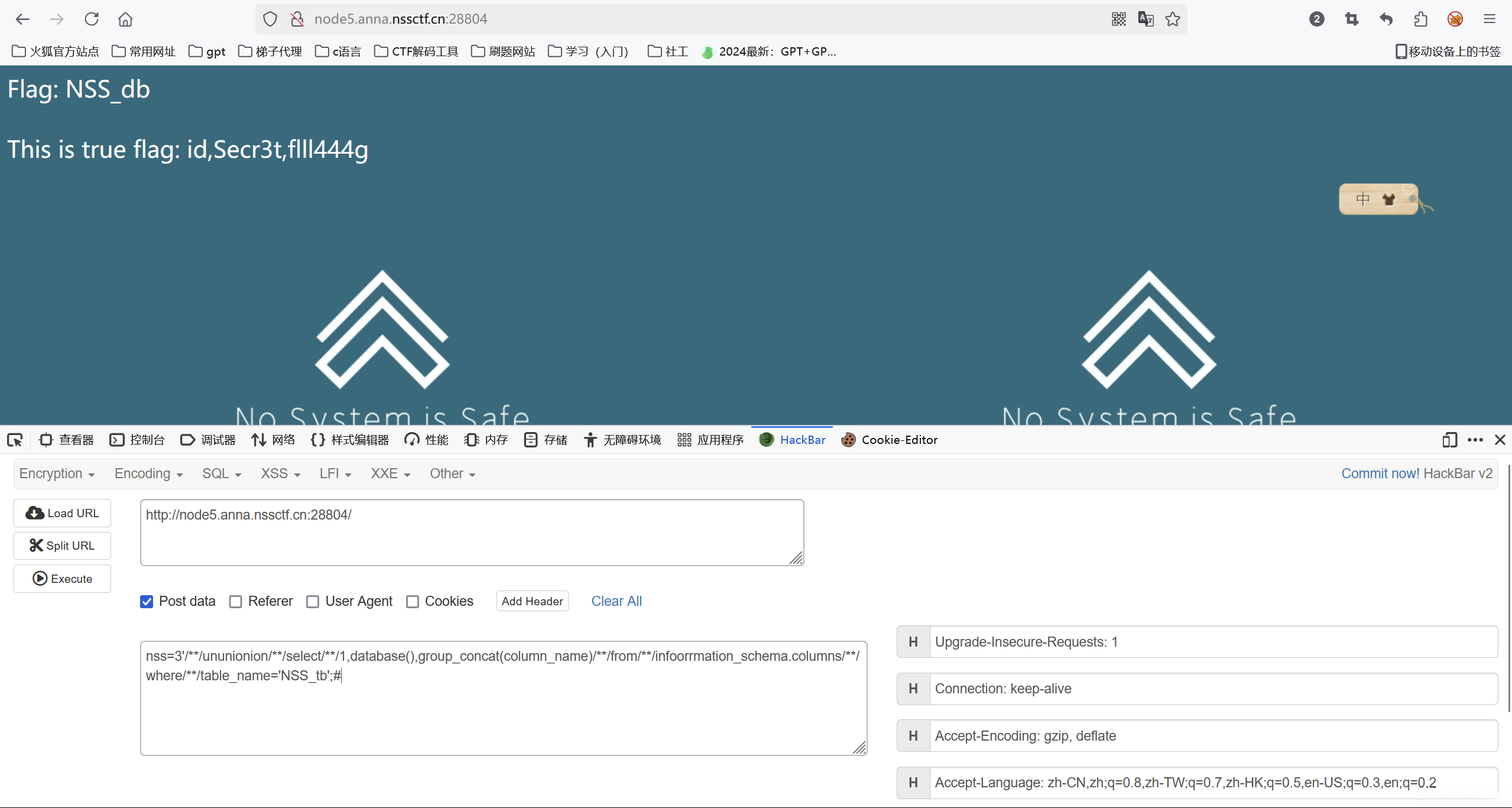Click the translate page icon
The width and height of the screenshot is (1512, 808).
[1146, 19]
